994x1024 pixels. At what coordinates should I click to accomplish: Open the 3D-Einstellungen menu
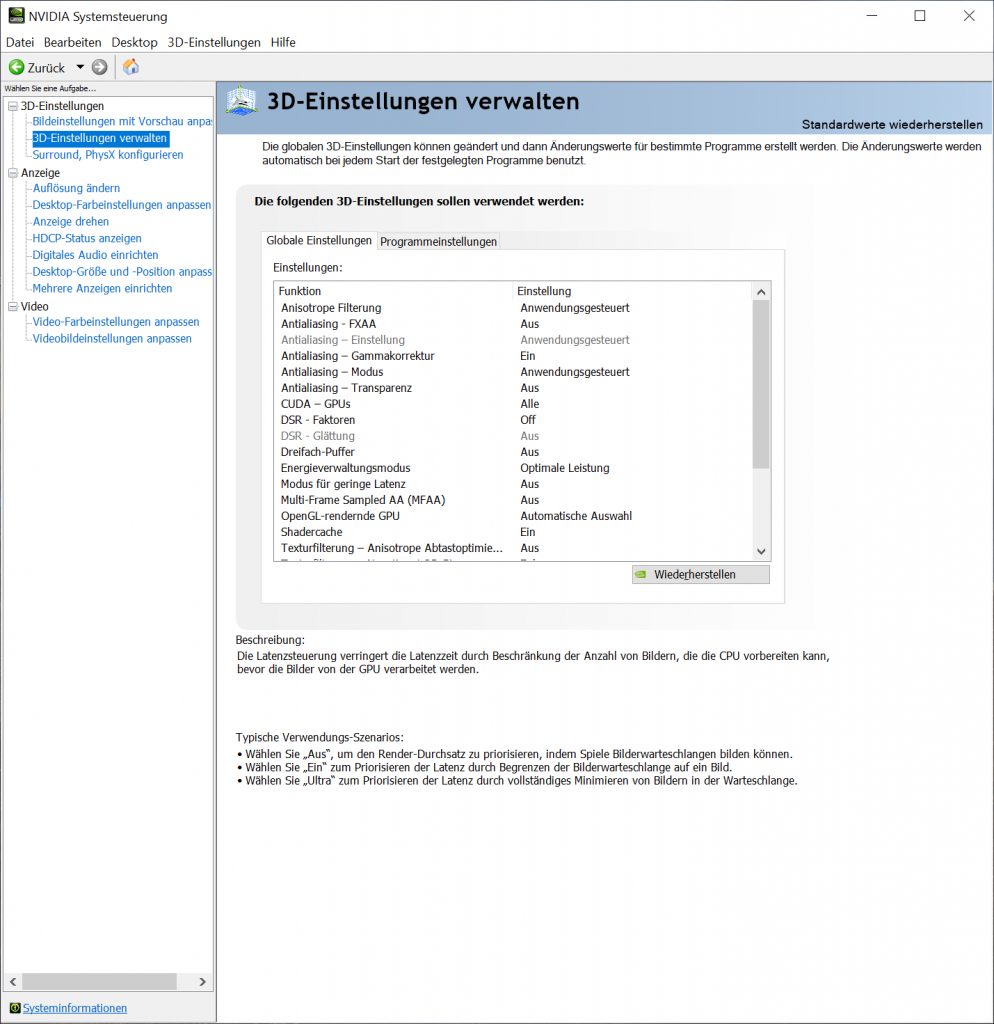pos(214,42)
